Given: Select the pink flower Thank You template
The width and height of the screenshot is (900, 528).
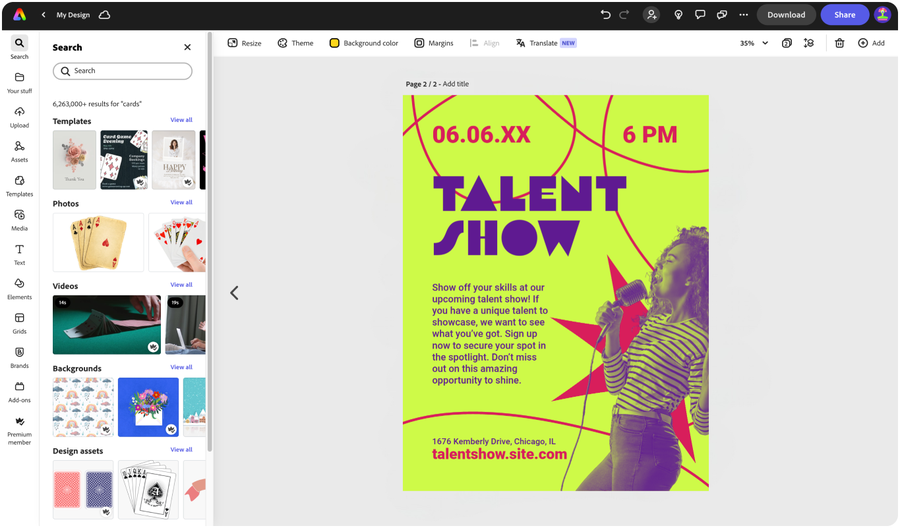Looking at the screenshot, I should point(75,160).
